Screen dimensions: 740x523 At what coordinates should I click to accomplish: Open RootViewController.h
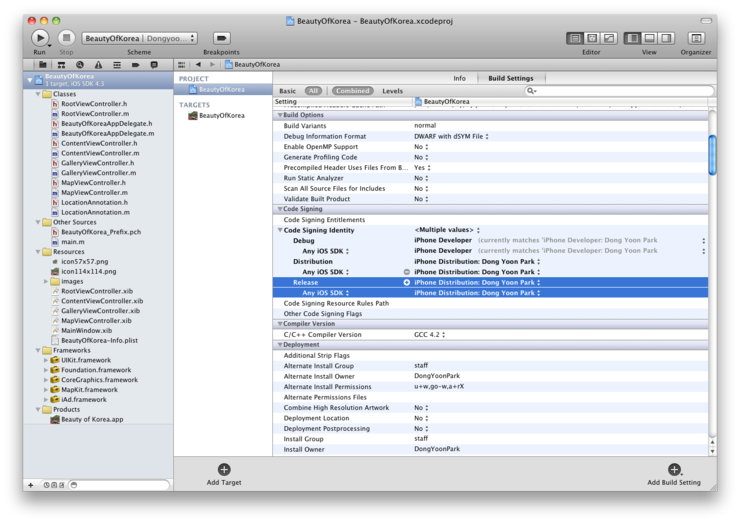tap(94, 104)
